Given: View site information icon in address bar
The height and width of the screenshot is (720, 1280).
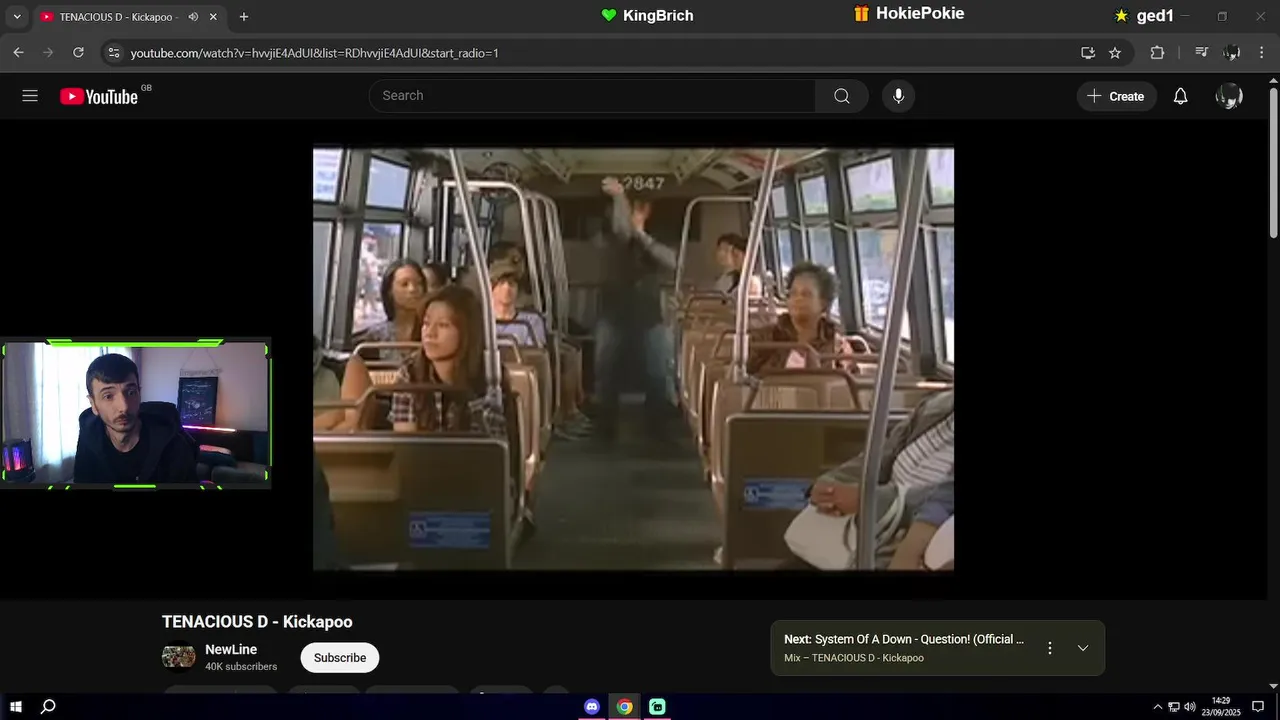Looking at the screenshot, I should coord(114,53).
